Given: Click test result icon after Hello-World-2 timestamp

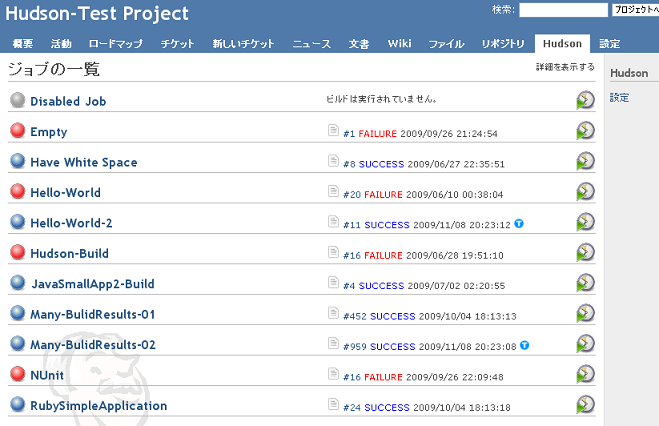Looking at the screenshot, I should (519, 224).
